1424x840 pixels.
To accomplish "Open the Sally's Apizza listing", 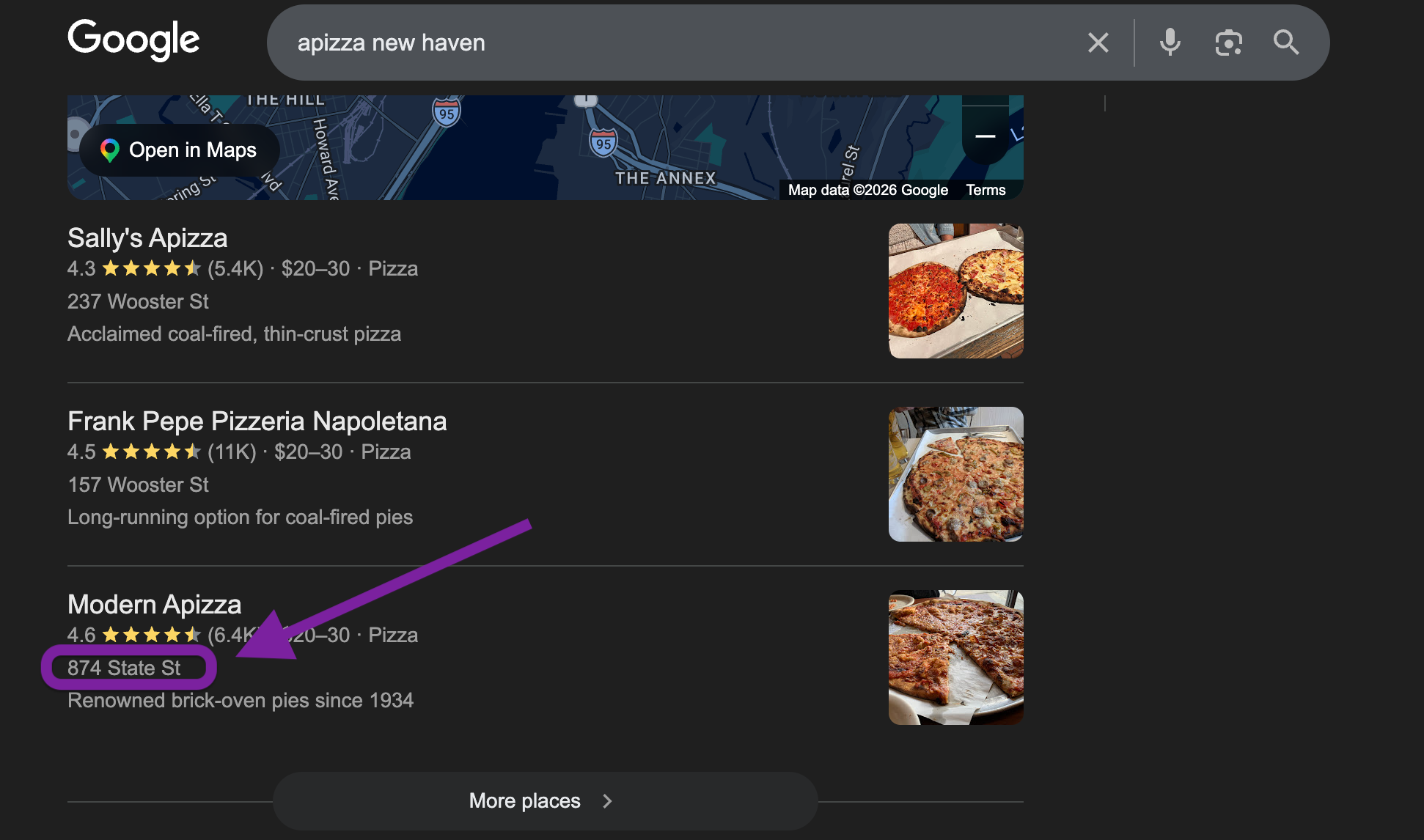I will tap(147, 237).
